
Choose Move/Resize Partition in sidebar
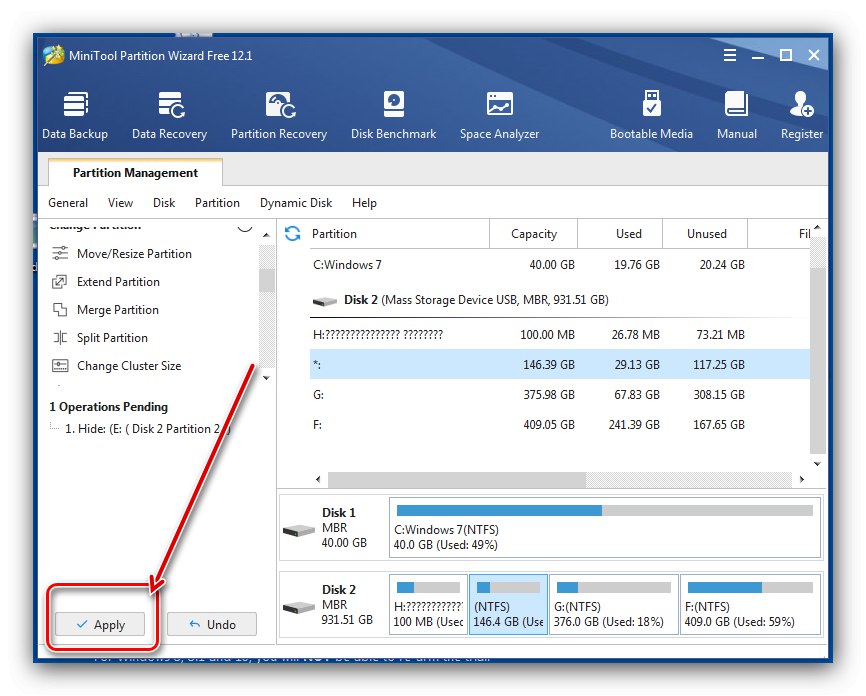(x=134, y=254)
